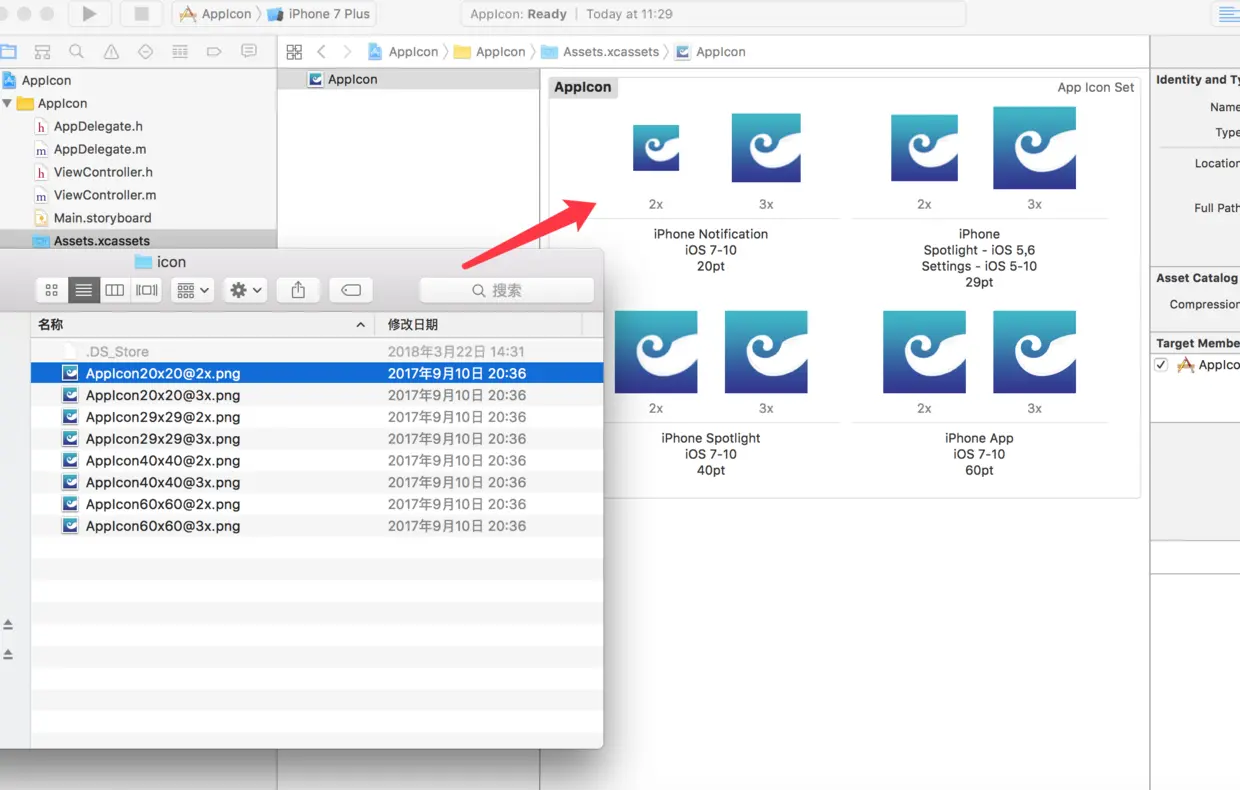Click the Finder edit tags button

pos(351,290)
